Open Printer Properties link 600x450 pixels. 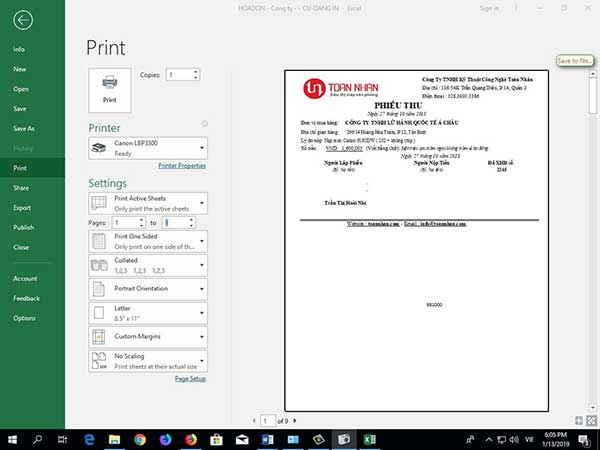(182, 166)
